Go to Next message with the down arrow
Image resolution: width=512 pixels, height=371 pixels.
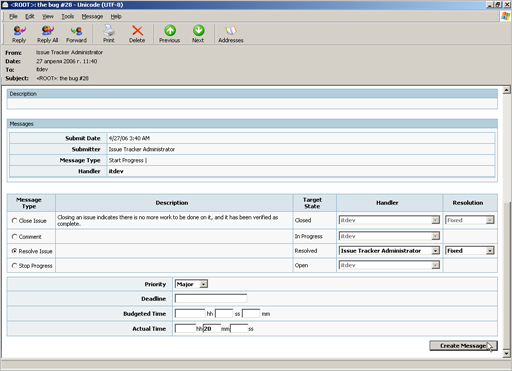click(x=198, y=34)
